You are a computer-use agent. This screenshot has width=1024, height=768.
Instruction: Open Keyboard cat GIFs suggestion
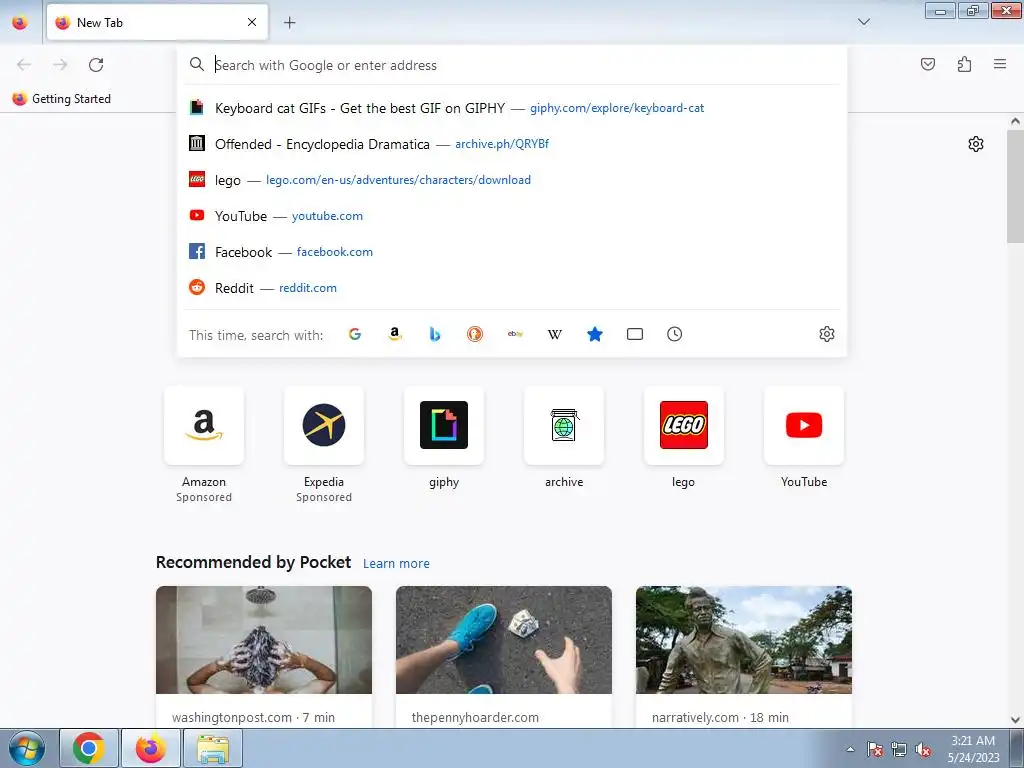coord(512,108)
